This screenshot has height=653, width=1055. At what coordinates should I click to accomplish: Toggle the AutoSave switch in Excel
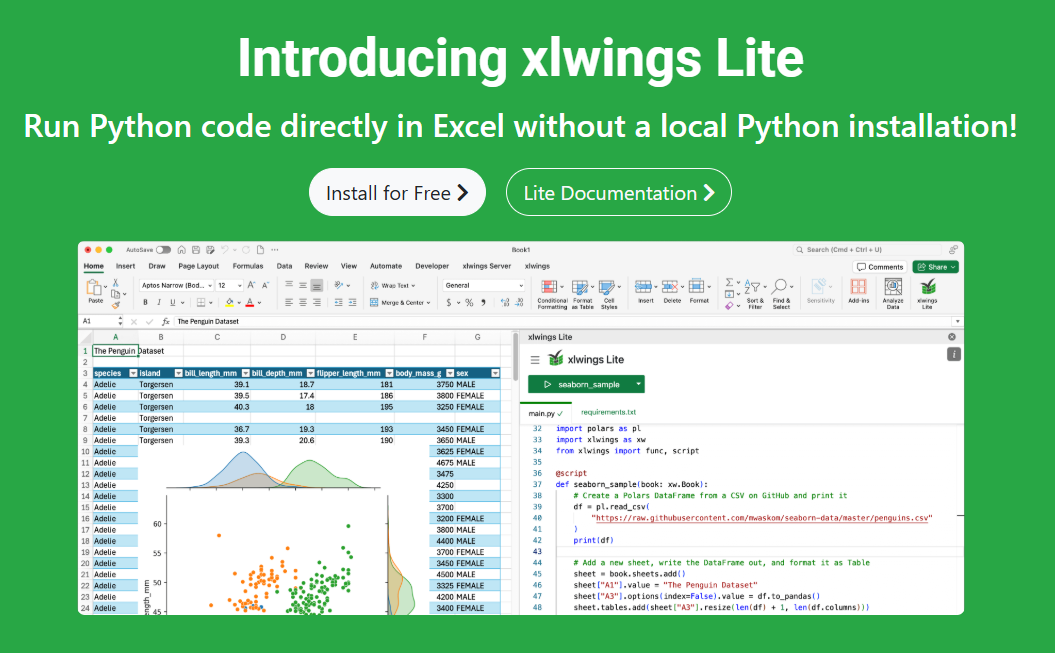coord(163,249)
